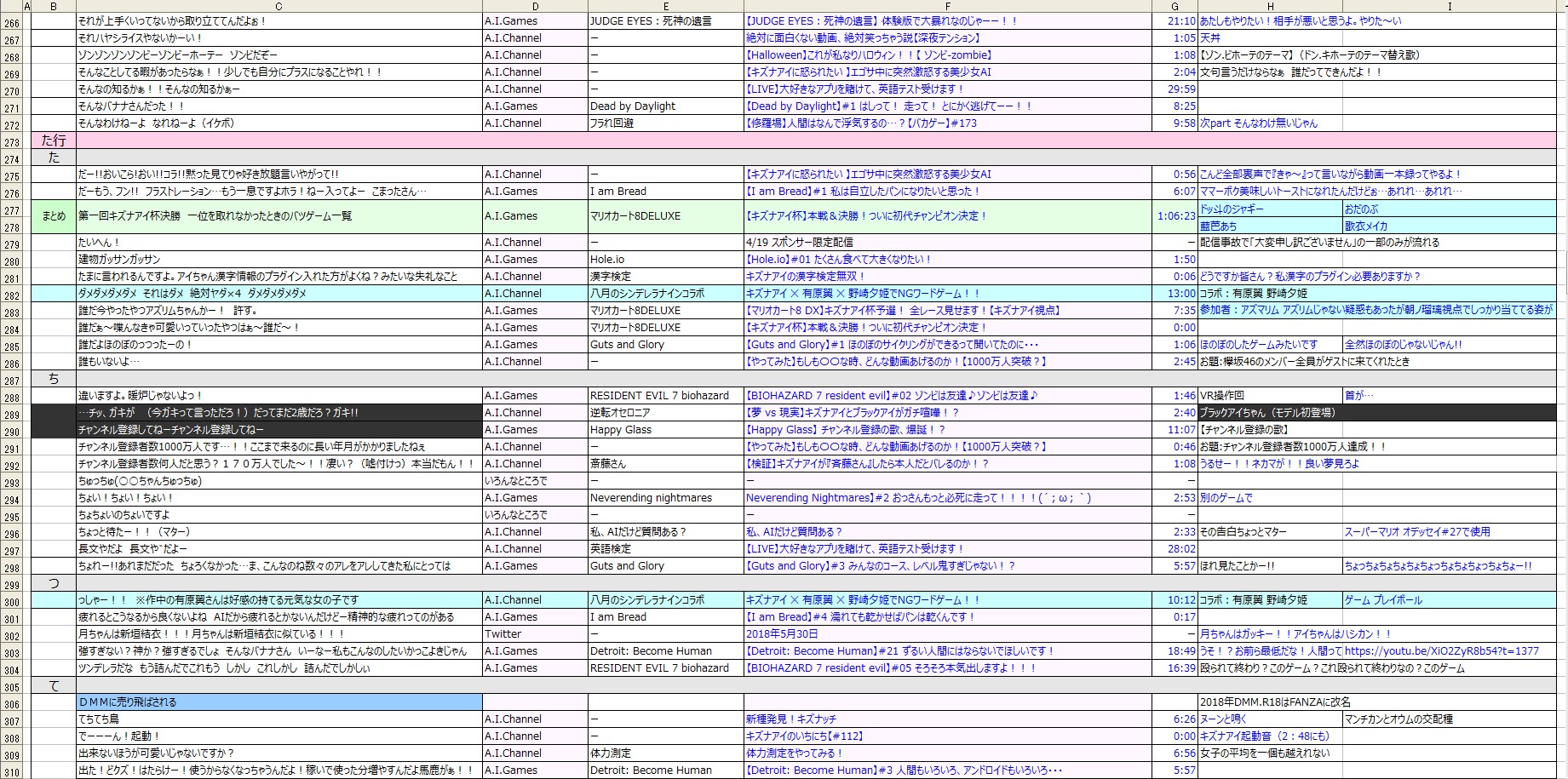This screenshot has width=1568, height=779.
Task: Open 【Dead by Daylight】#1 はしって！ link
Action: click(x=888, y=106)
